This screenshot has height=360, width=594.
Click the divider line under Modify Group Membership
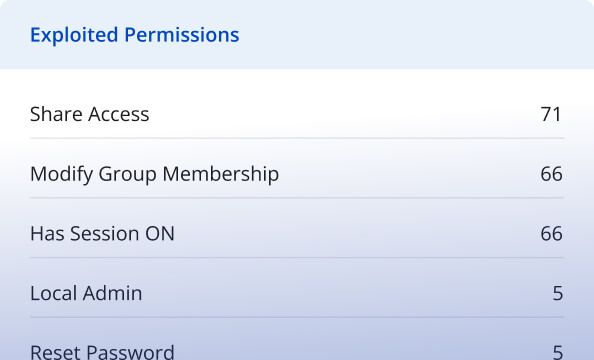[x=297, y=198]
